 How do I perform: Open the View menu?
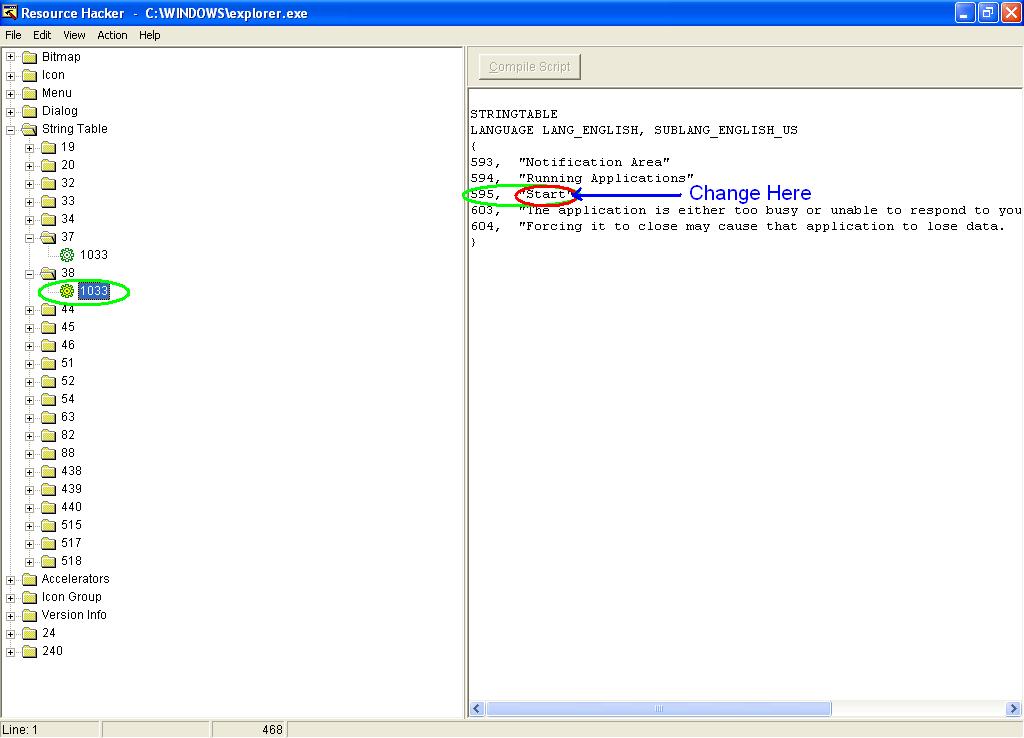click(74, 35)
